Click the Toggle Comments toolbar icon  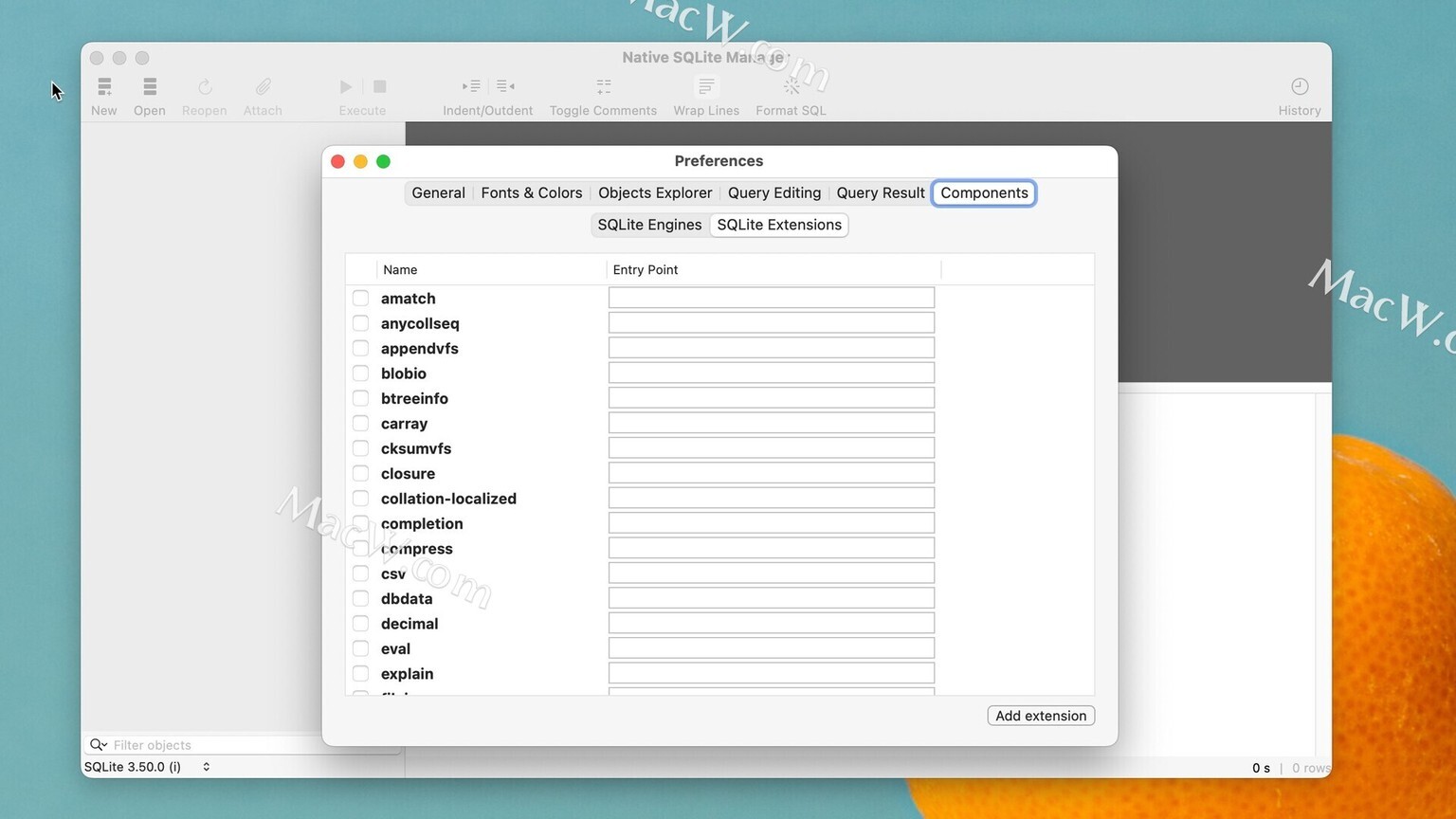pyautogui.click(x=603, y=87)
